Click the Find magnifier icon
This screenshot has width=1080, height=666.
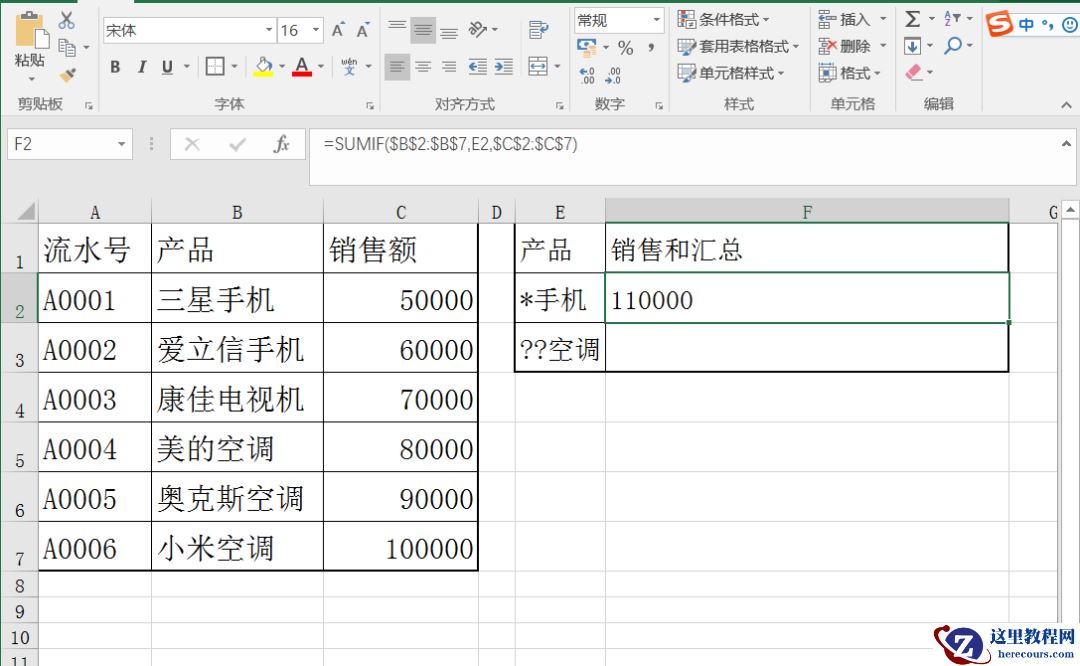953,45
